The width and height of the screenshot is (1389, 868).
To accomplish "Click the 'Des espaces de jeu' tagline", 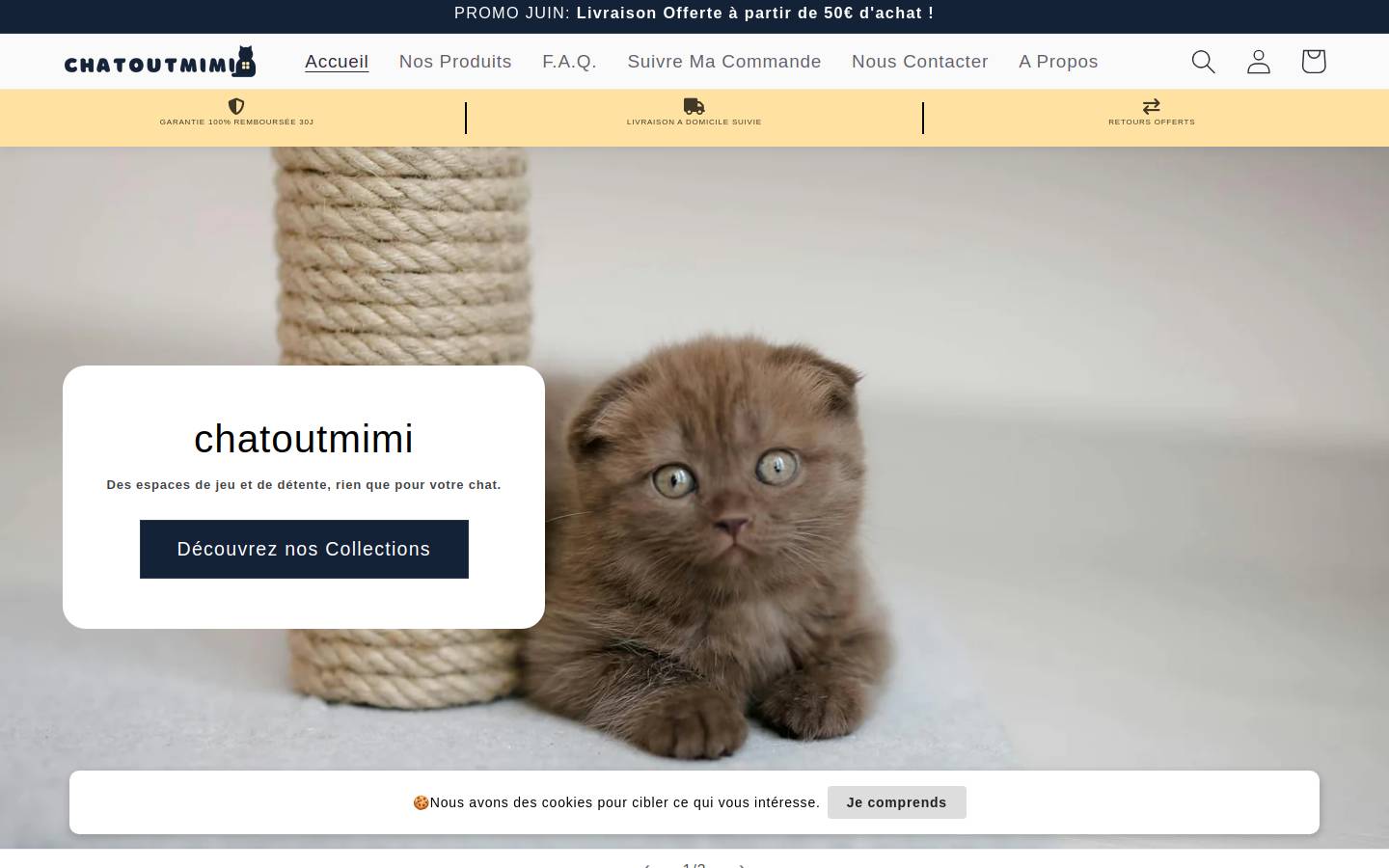I will click(304, 485).
